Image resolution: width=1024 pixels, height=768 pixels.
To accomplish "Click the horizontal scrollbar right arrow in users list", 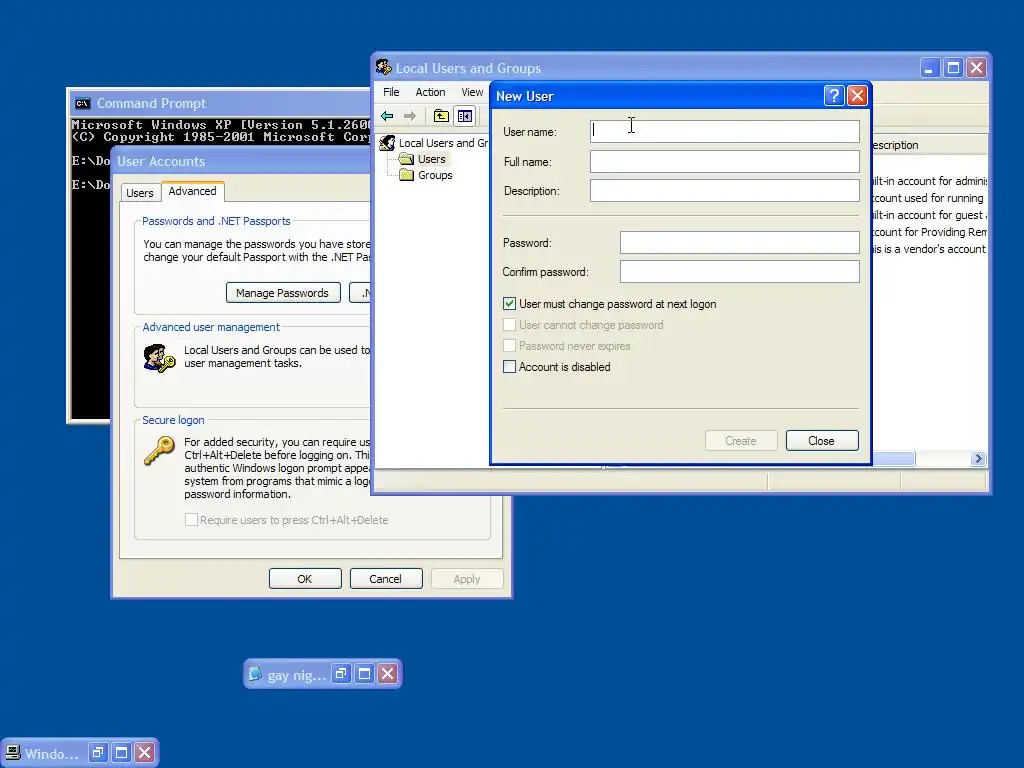I will [x=978, y=458].
